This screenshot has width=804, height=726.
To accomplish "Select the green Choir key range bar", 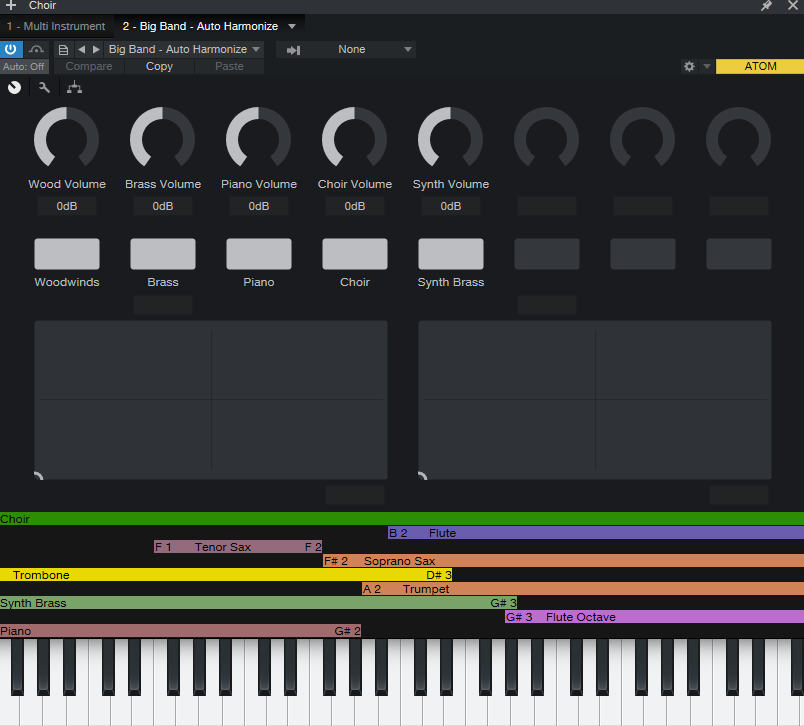I will pos(402,519).
